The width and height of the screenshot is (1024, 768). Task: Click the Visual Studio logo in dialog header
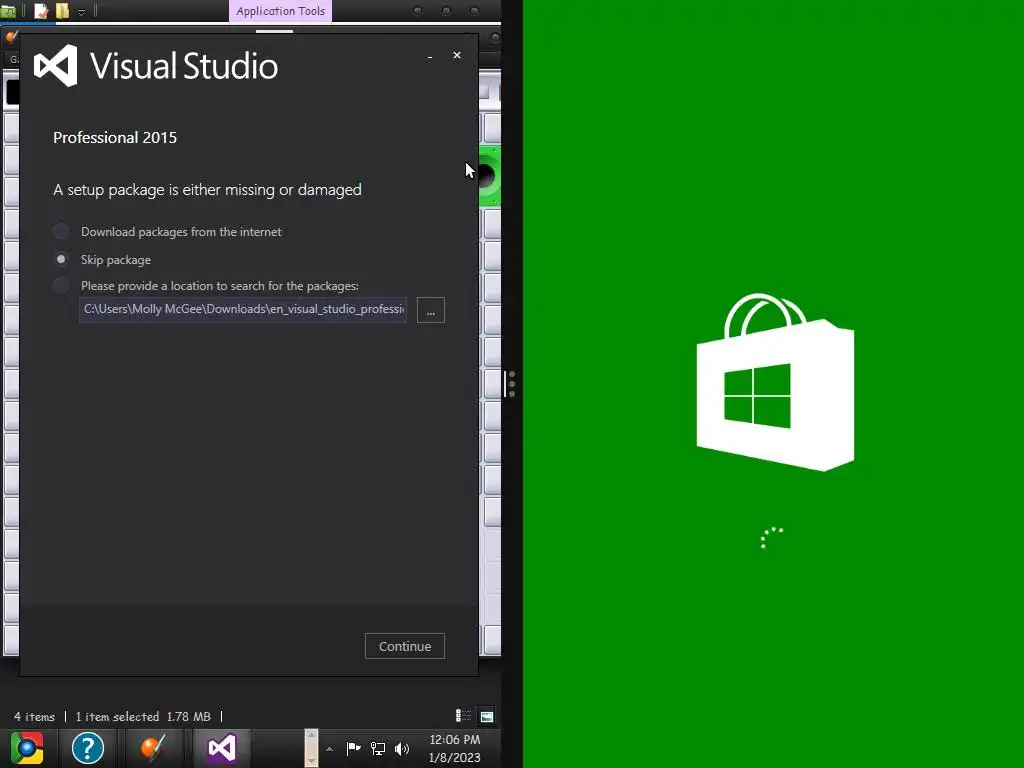coord(56,65)
